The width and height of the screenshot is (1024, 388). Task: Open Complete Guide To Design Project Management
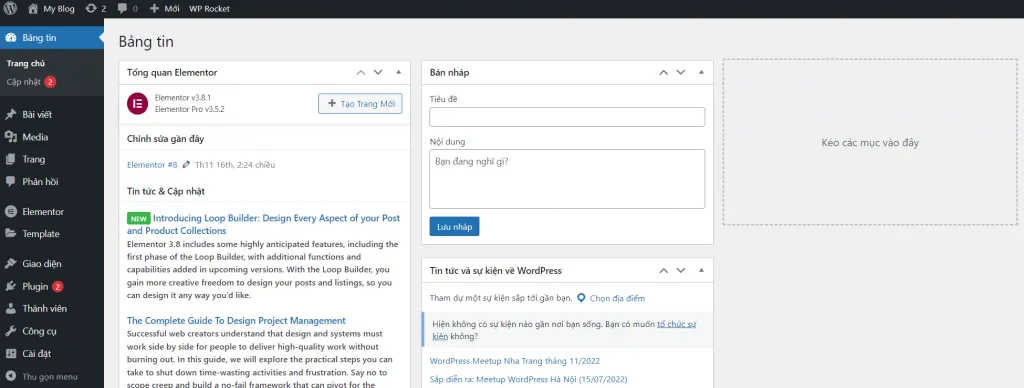[236, 321]
